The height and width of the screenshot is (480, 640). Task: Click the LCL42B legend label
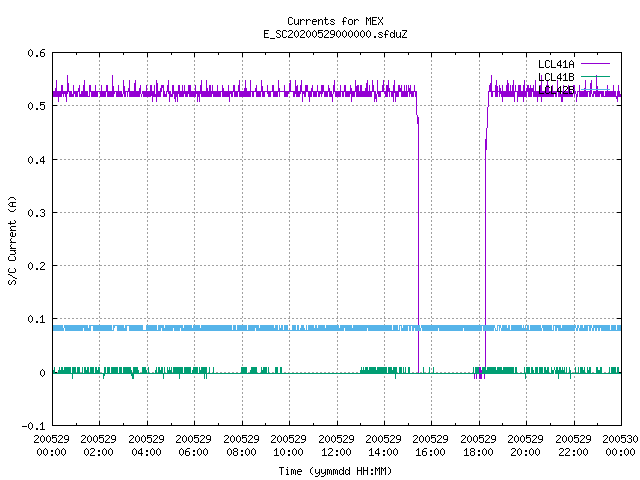[x=556, y=90]
